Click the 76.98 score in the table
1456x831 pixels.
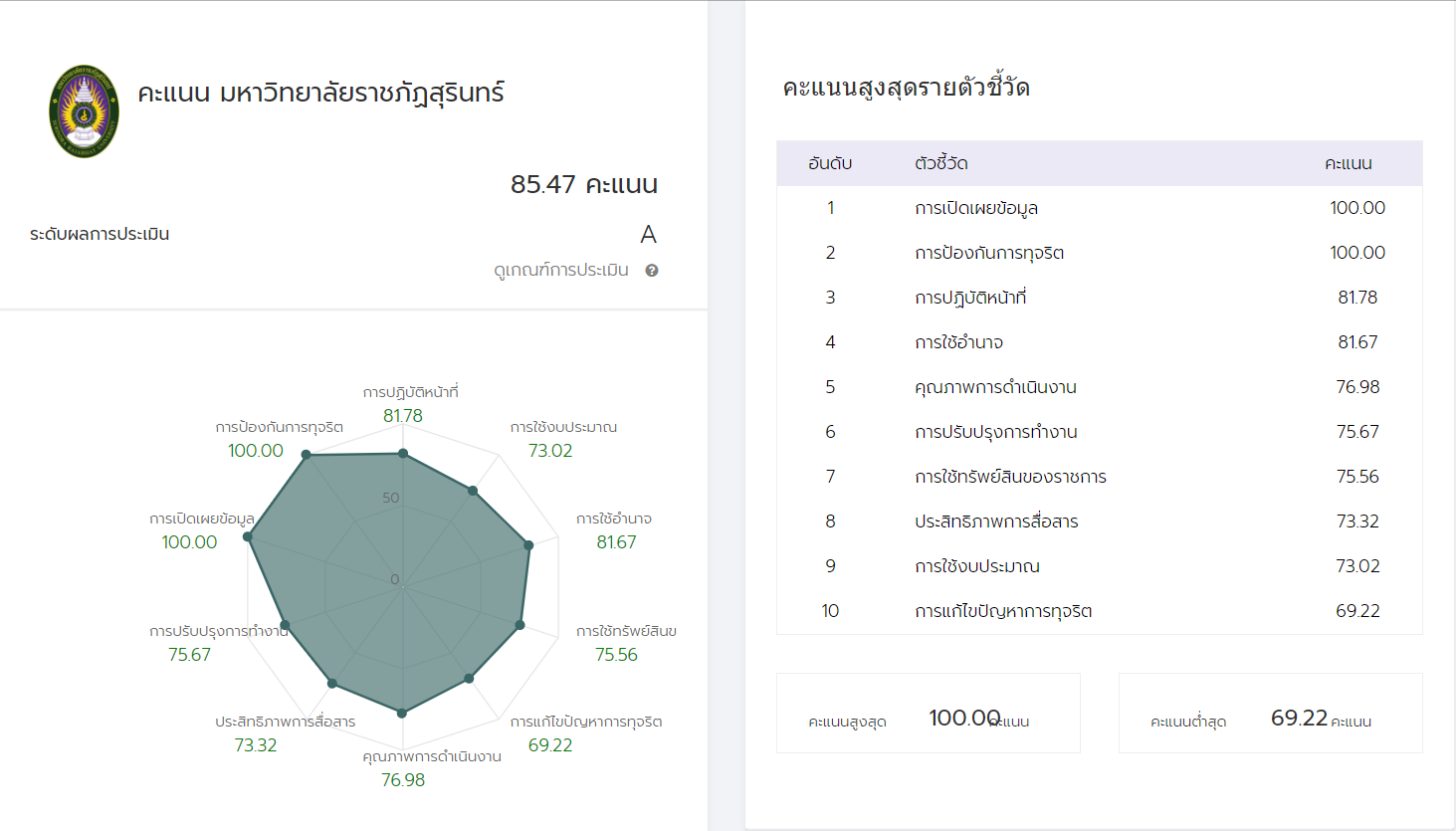tap(1357, 387)
